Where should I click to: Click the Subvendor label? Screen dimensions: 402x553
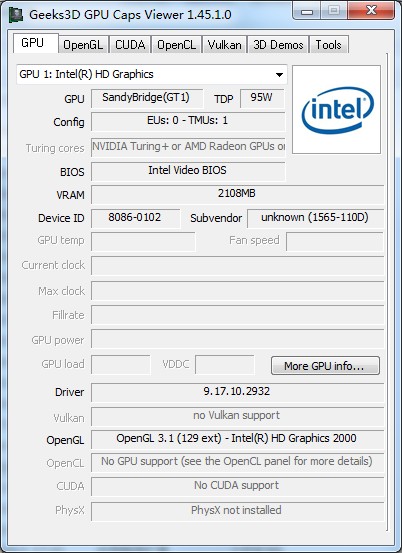coord(216,218)
